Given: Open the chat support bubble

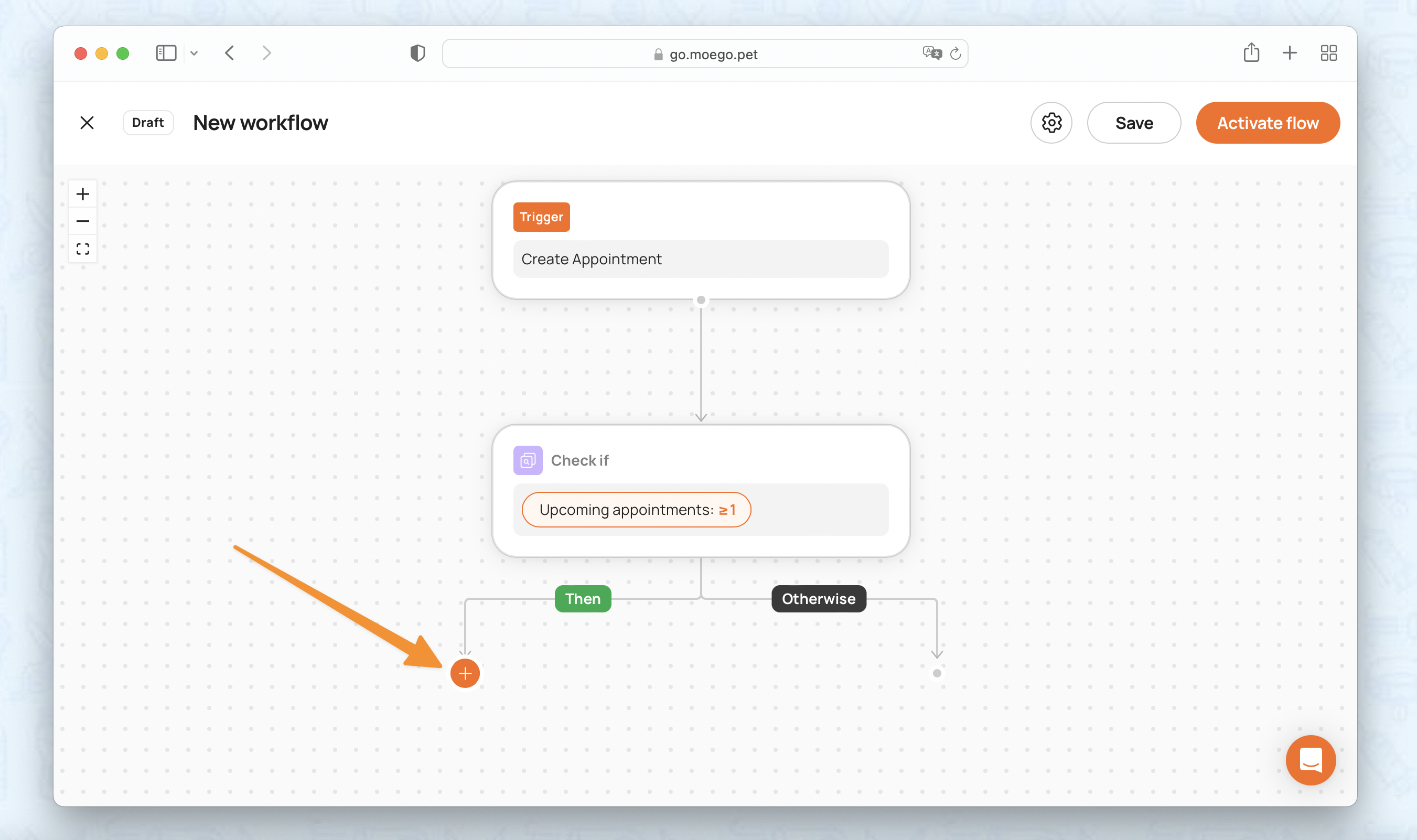Looking at the screenshot, I should click(x=1310, y=760).
